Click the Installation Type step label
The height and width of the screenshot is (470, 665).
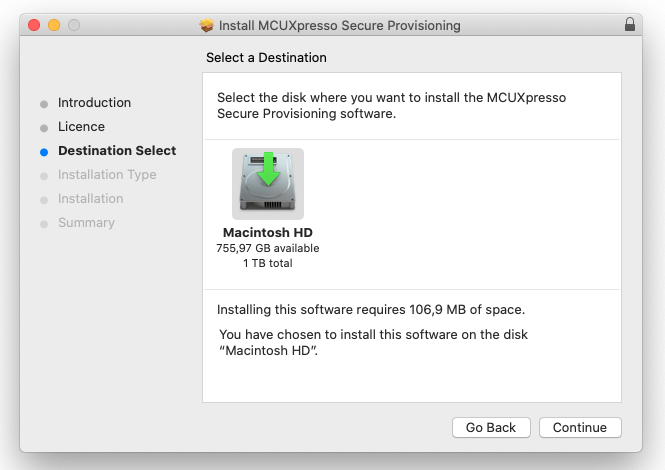click(107, 175)
